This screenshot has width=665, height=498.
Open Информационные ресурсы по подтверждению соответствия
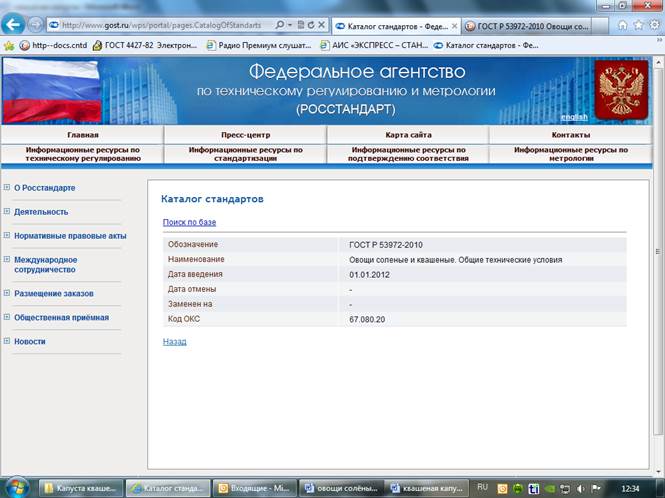coord(408,154)
